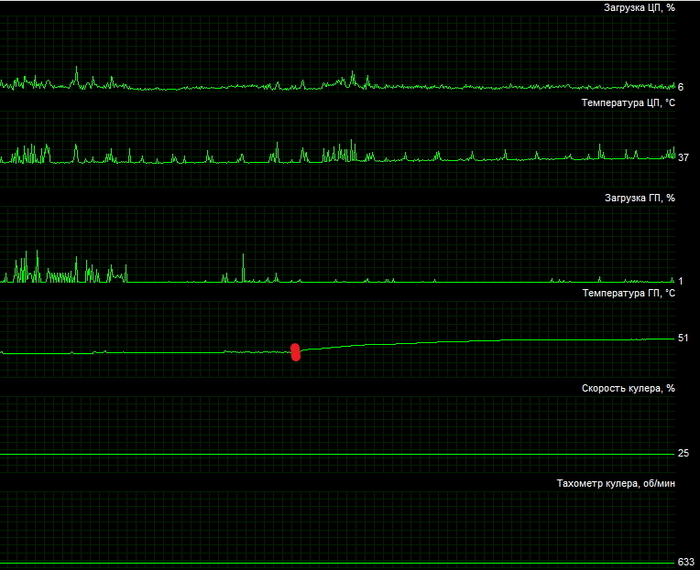This screenshot has width=700, height=570.
Task: Click the CPU temperature current value 37
Action: [x=683, y=158]
